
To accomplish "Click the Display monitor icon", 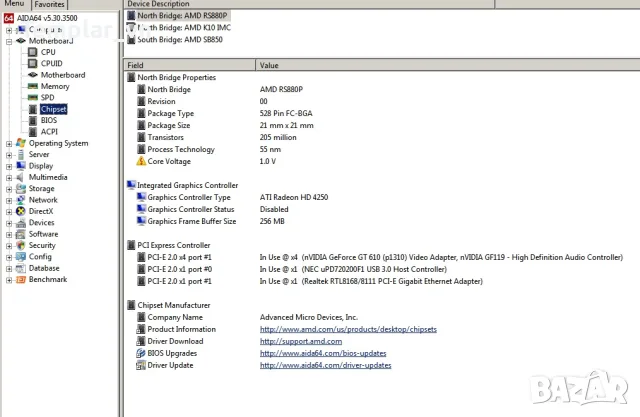I will pos(21,166).
